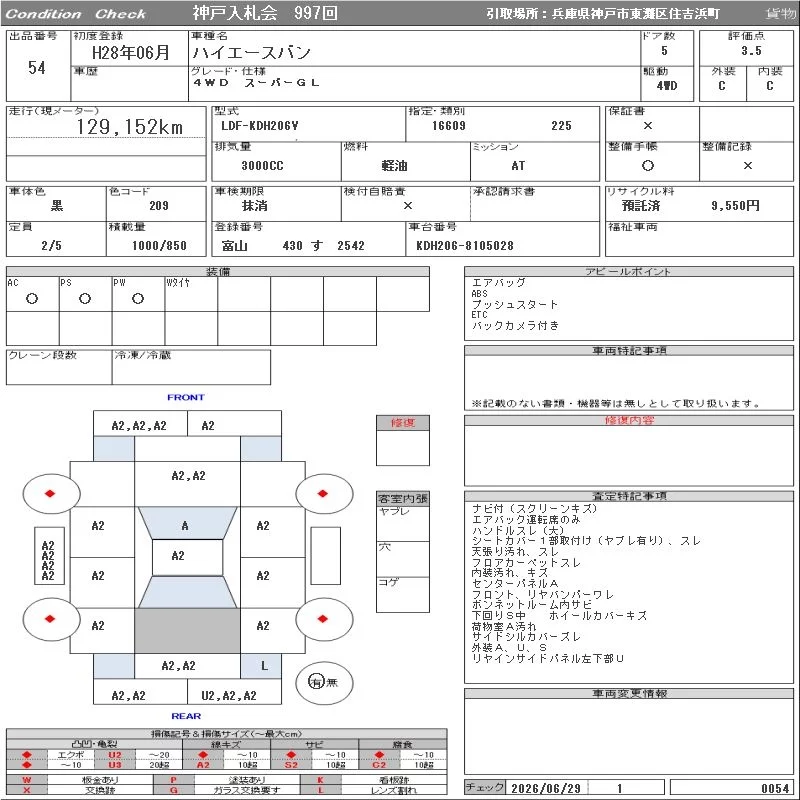Click the door count 5
800x800 pixels.
tap(664, 51)
